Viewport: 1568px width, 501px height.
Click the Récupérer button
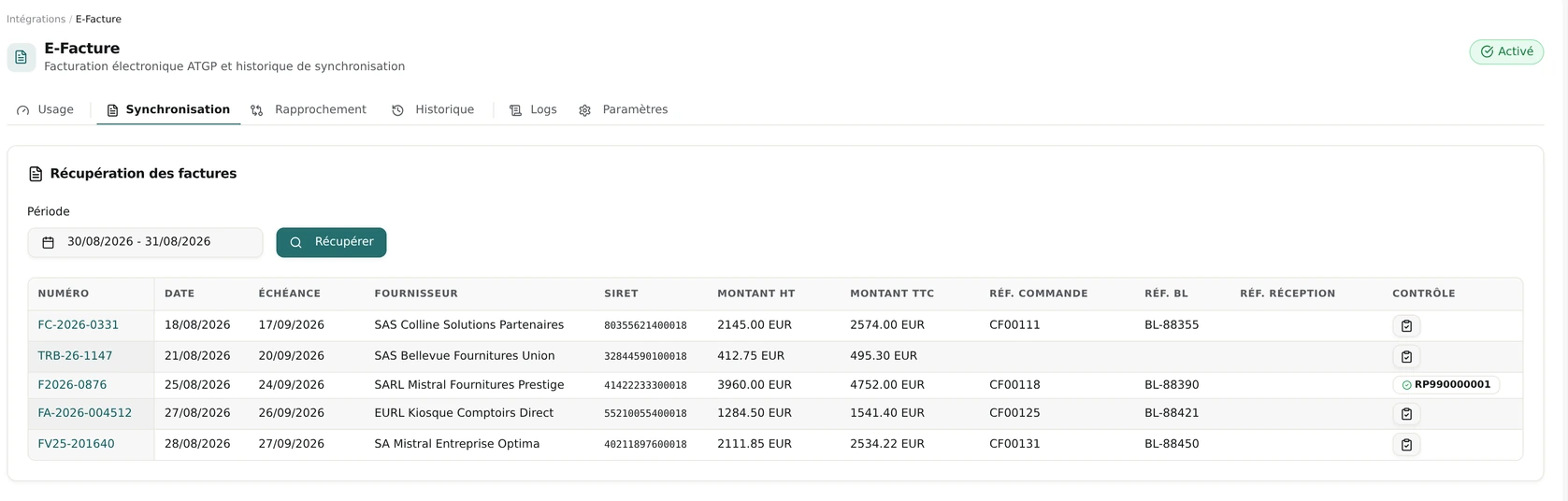click(331, 242)
